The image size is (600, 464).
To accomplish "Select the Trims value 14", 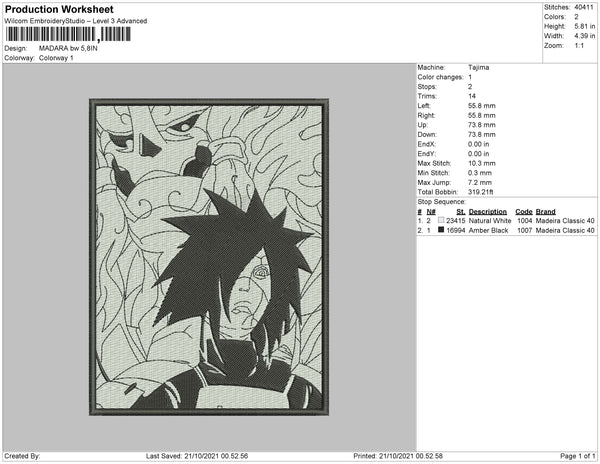I will click(x=472, y=96).
